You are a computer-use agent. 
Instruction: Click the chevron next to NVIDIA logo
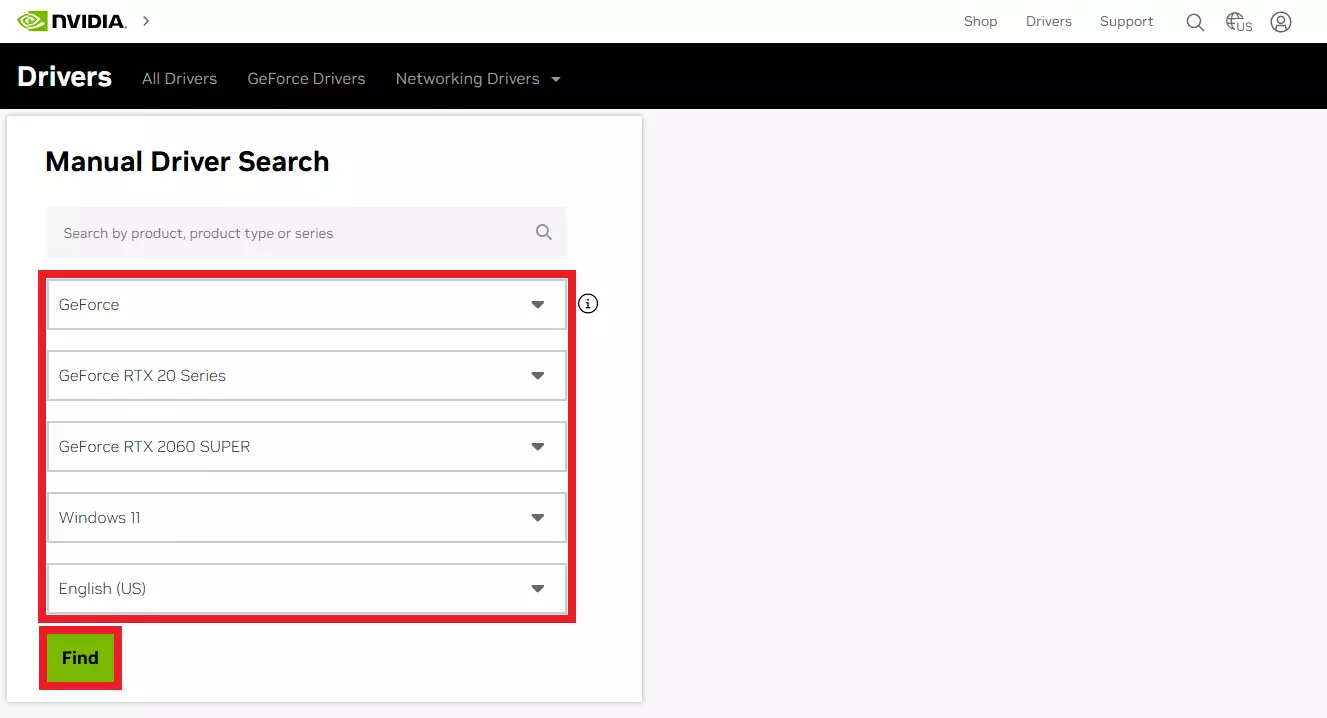click(146, 21)
